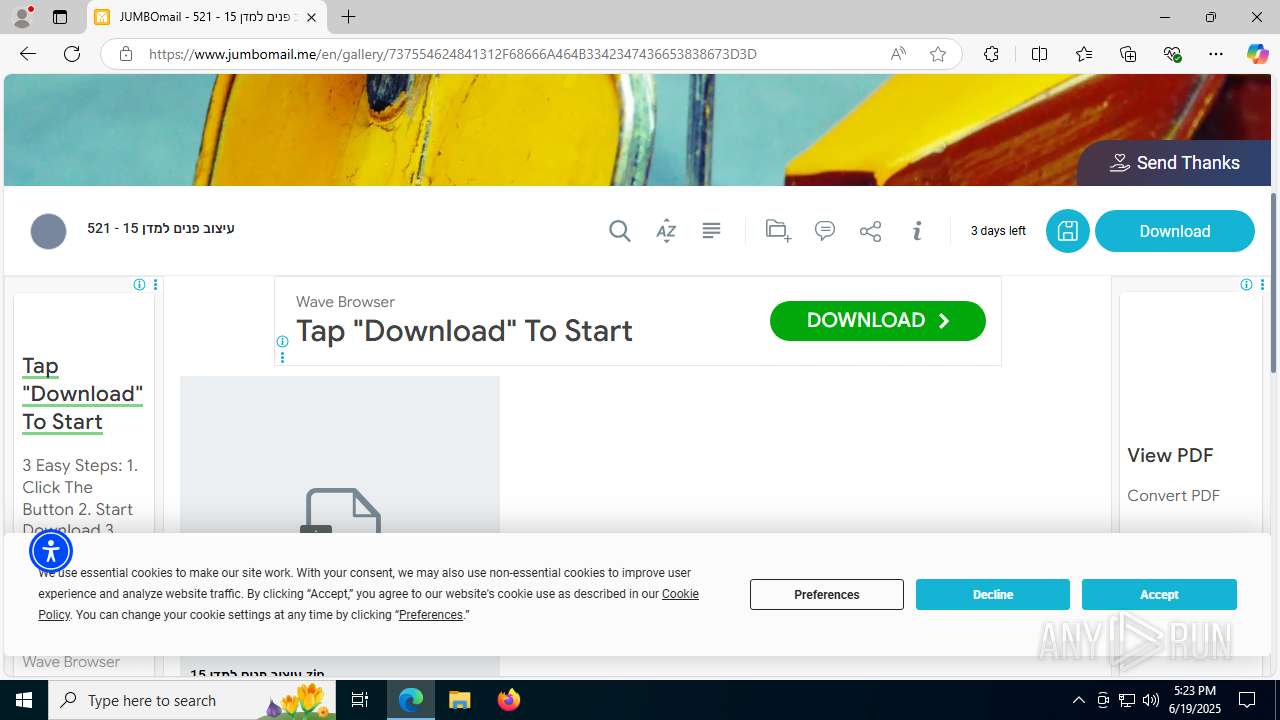Screen dimensions: 1280x720
Task: View site information lock icon
Action: (126, 54)
